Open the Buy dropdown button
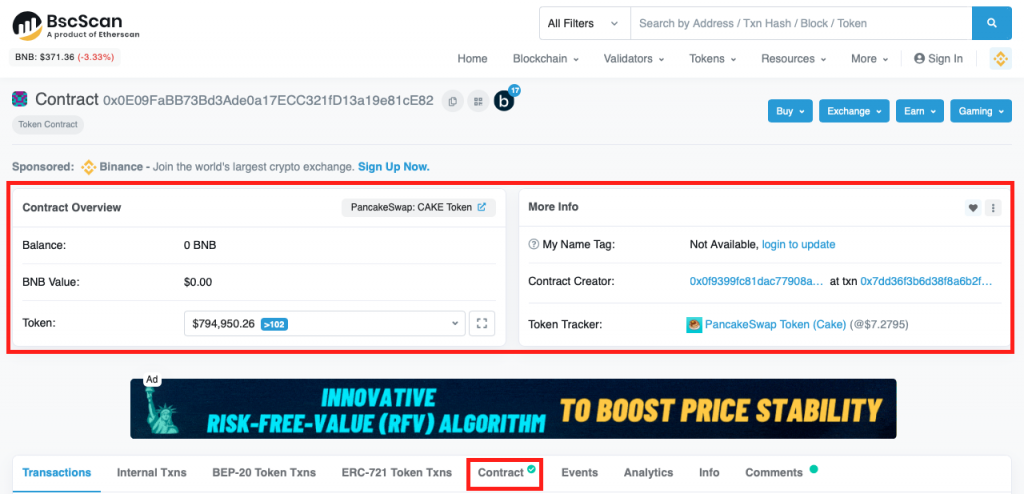 point(790,111)
